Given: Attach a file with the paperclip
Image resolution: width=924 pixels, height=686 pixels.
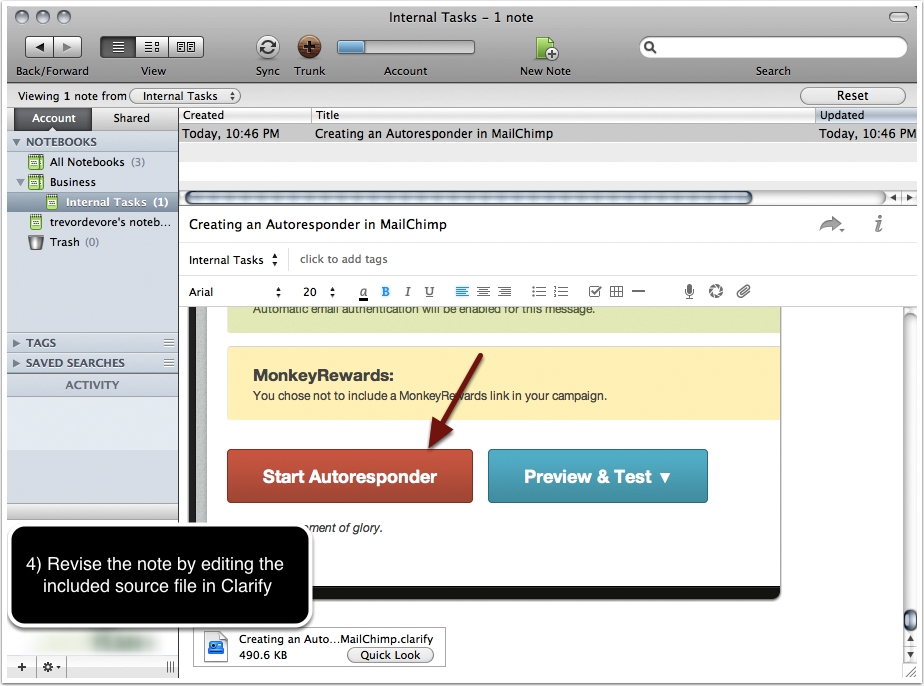Looking at the screenshot, I should 743,291.
